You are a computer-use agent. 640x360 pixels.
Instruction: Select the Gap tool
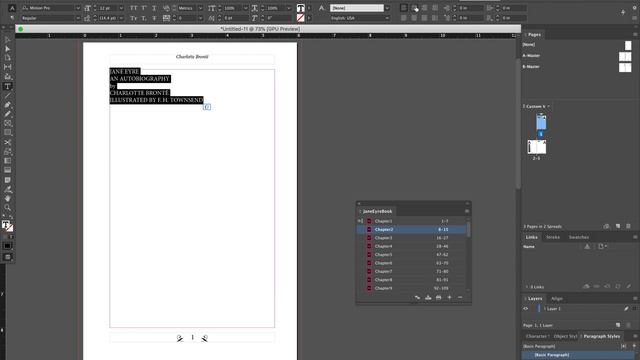tap(7, 67)
